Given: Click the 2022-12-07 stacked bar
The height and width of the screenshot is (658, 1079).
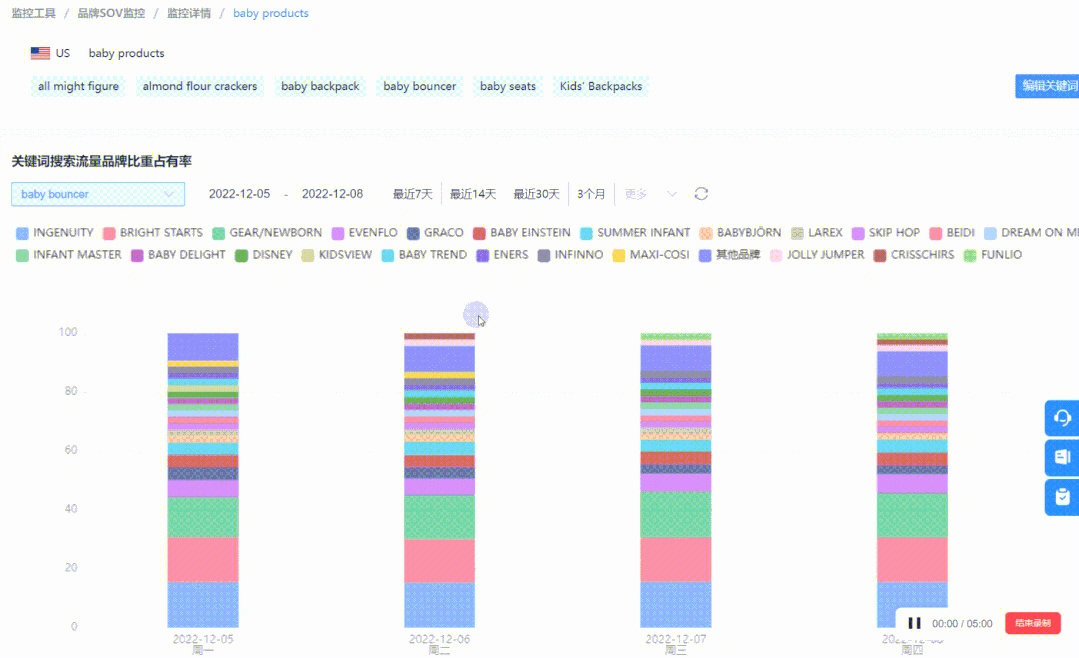Looking at the screenshot, I should click(676, 480).
